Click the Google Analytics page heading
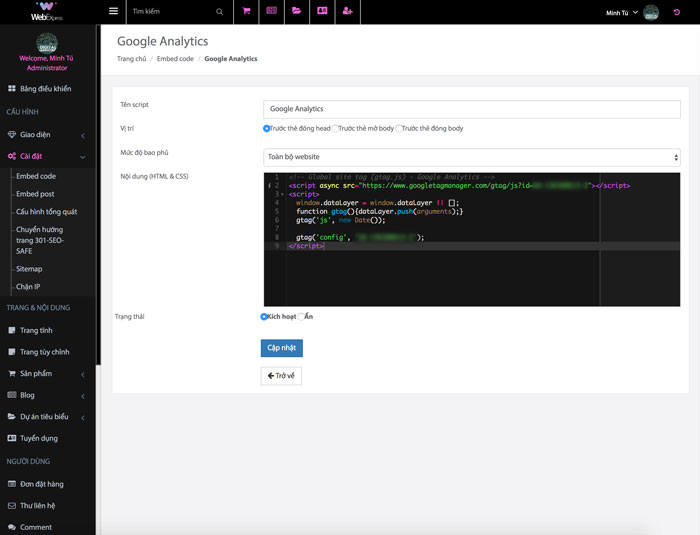 point(162,41)
